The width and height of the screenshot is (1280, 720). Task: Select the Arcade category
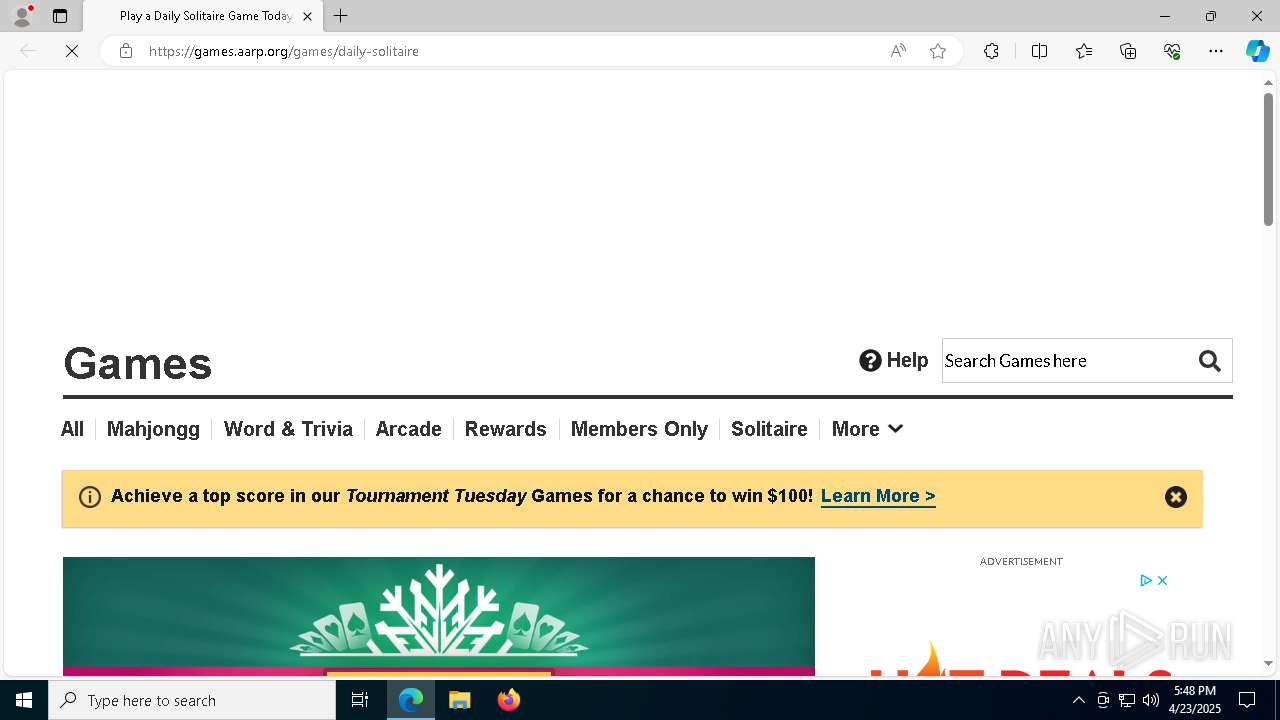click(x=408, y=429)
